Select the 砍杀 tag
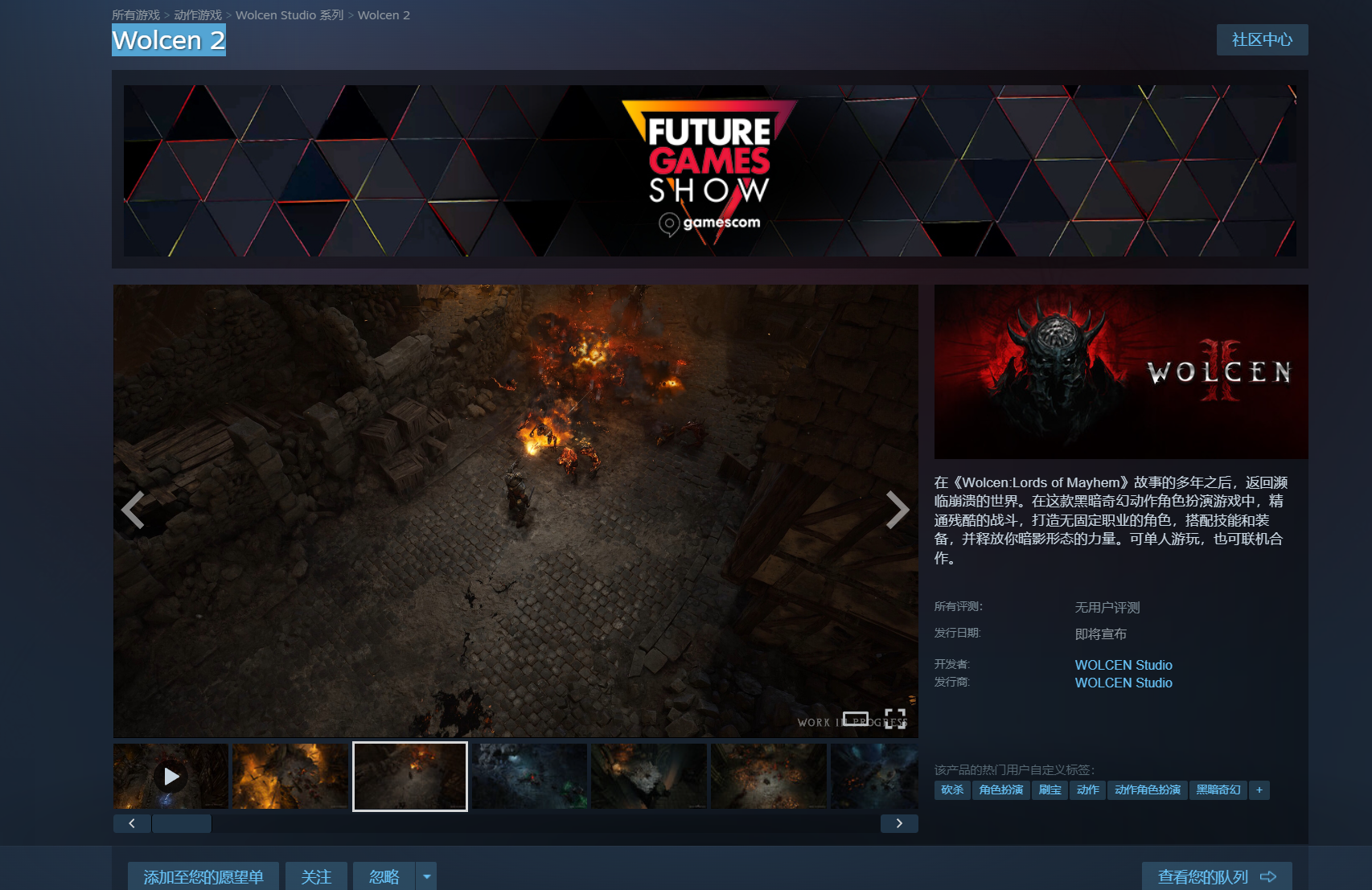 (952, 790)
